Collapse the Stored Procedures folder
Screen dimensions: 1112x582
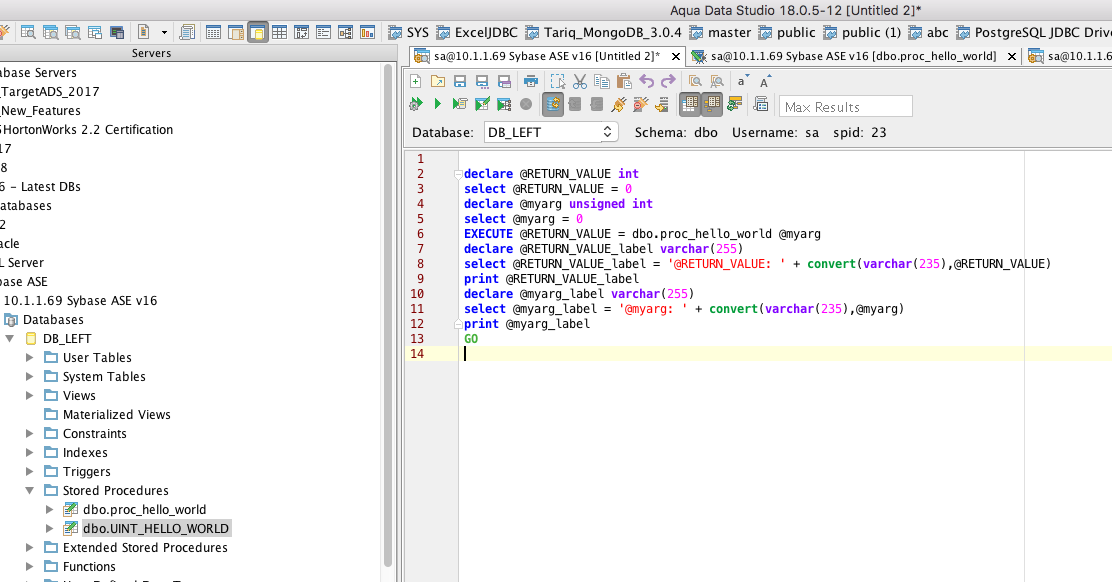pyautogui.click(x=30, y=491)
